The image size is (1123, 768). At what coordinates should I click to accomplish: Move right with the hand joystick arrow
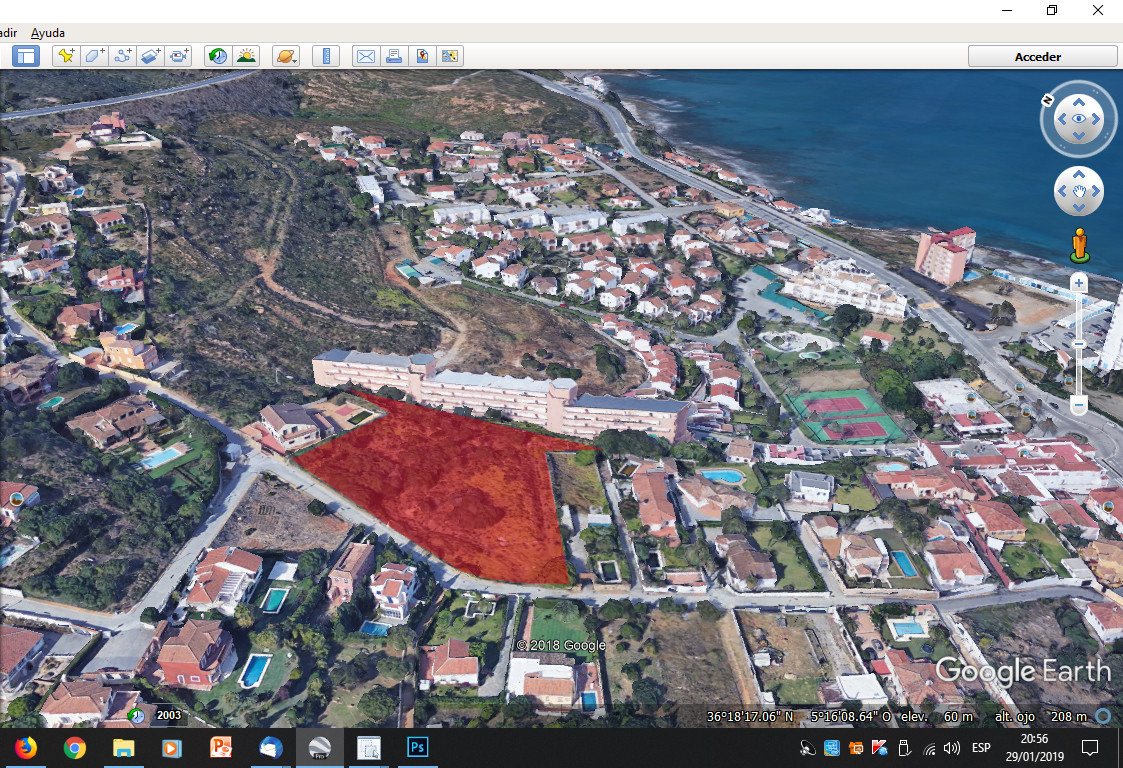(x=1096, y=191)
